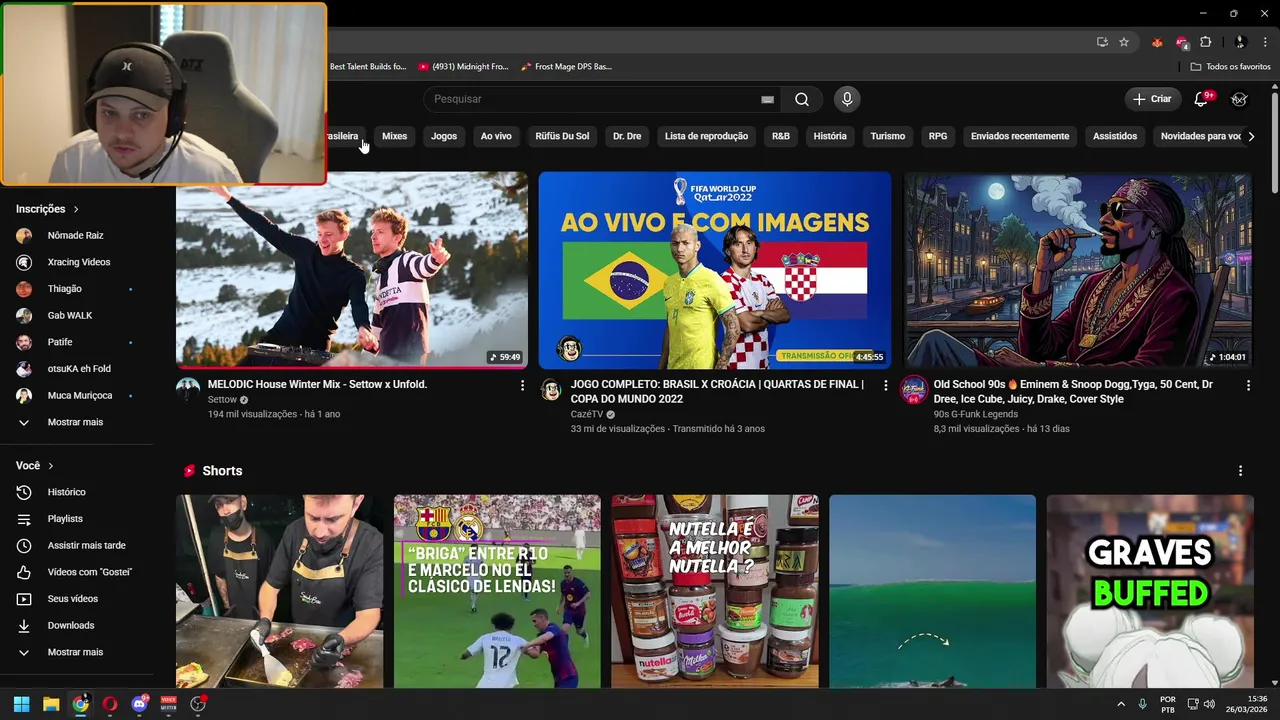Play the Brasil x Croácia video thumbnail
The width and height of the screenshot is (1280, 720).
click(x=715, y=270)
